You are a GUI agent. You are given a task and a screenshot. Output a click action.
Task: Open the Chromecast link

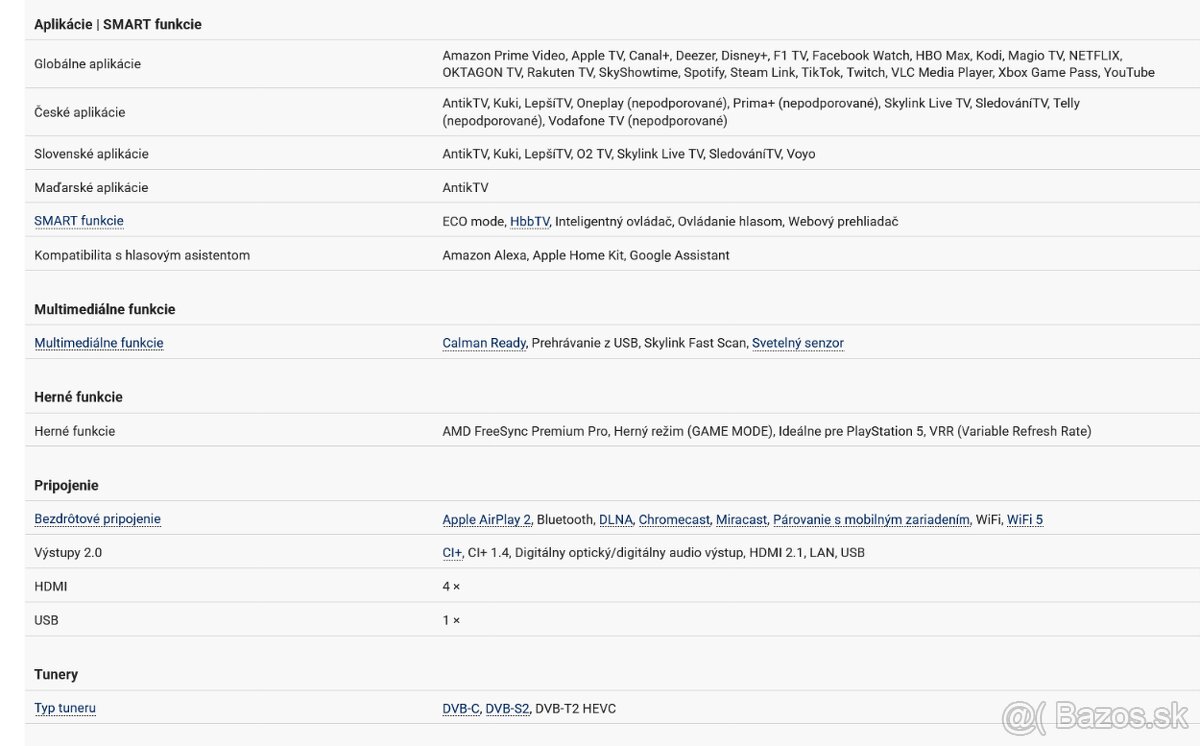674,520
